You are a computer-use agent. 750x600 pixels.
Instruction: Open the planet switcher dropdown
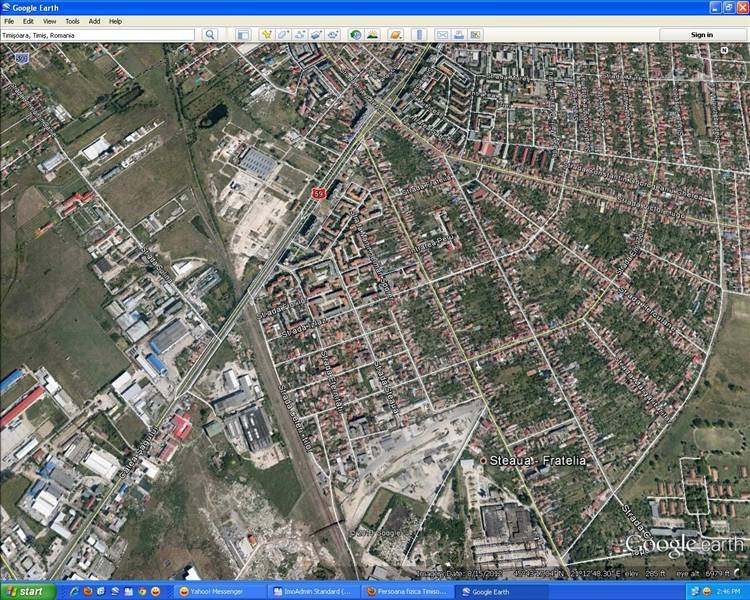(395, 35)
